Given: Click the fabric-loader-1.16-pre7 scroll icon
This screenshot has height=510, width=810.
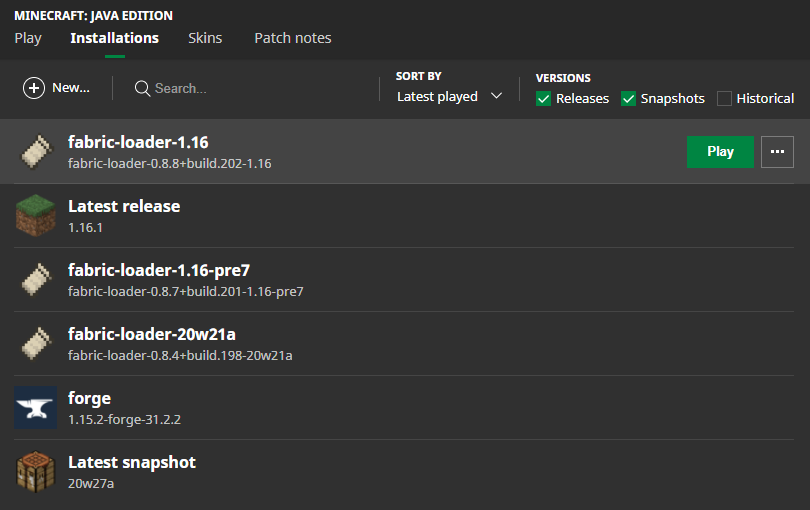Looking at the screenshot, I should click(x=35, y=280).
